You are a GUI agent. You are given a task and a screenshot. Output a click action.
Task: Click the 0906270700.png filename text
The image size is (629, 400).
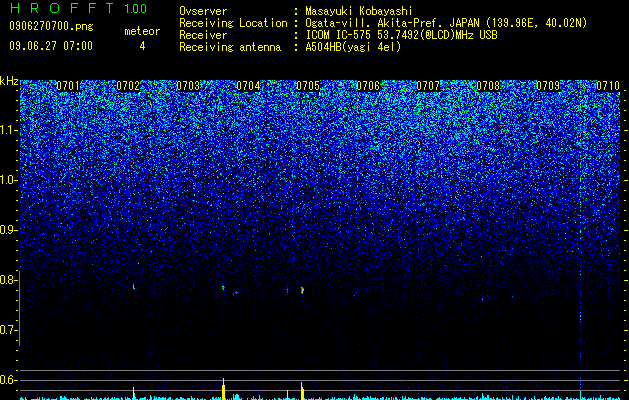pos(51,27)
